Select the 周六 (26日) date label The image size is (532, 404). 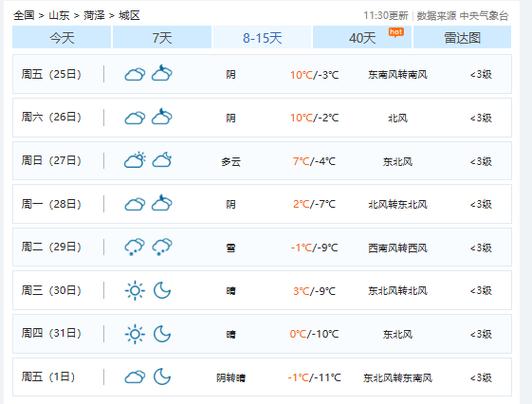pyautogui.click(x=52, y=117)
